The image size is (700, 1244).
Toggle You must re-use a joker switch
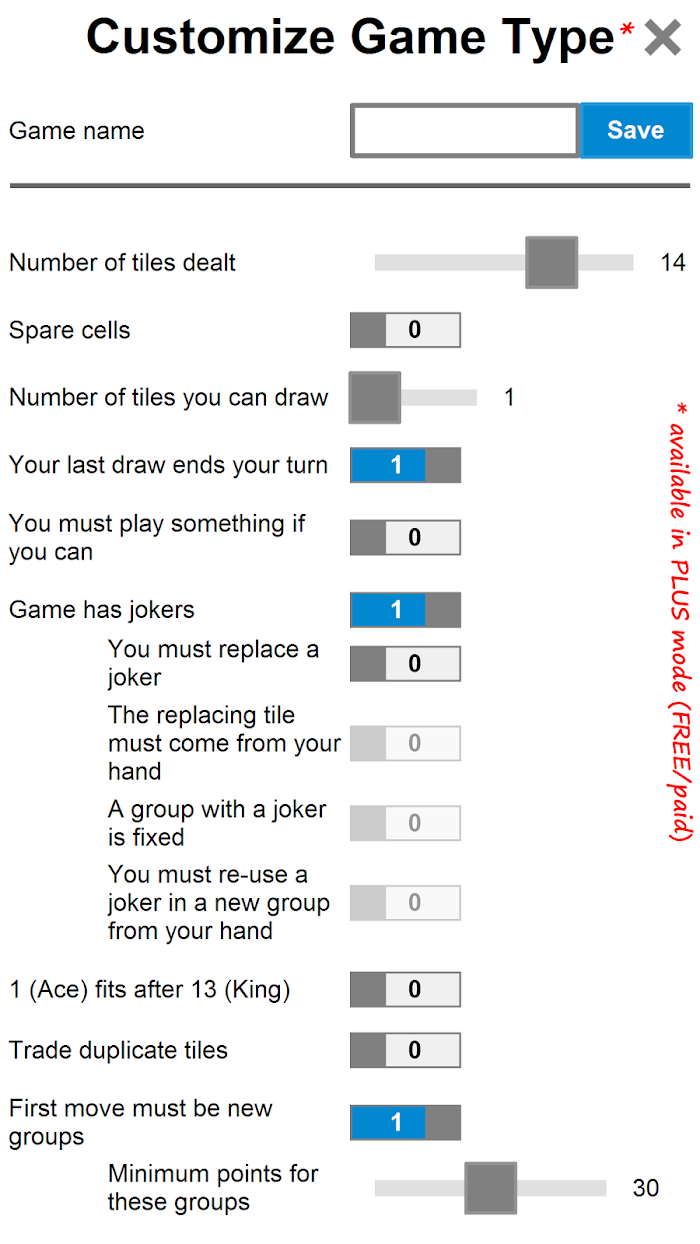(x=405, y=903)
